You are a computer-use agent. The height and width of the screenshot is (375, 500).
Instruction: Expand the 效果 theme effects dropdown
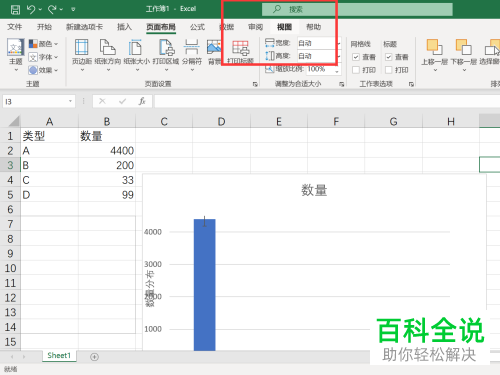43,70
